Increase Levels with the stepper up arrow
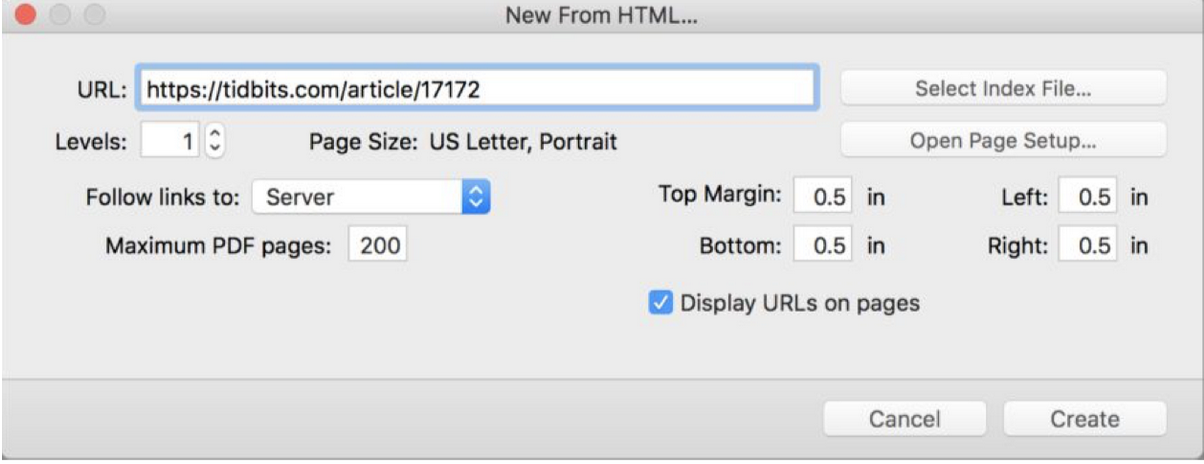The width and height of the screenshot is (1204, 464). 215,134
